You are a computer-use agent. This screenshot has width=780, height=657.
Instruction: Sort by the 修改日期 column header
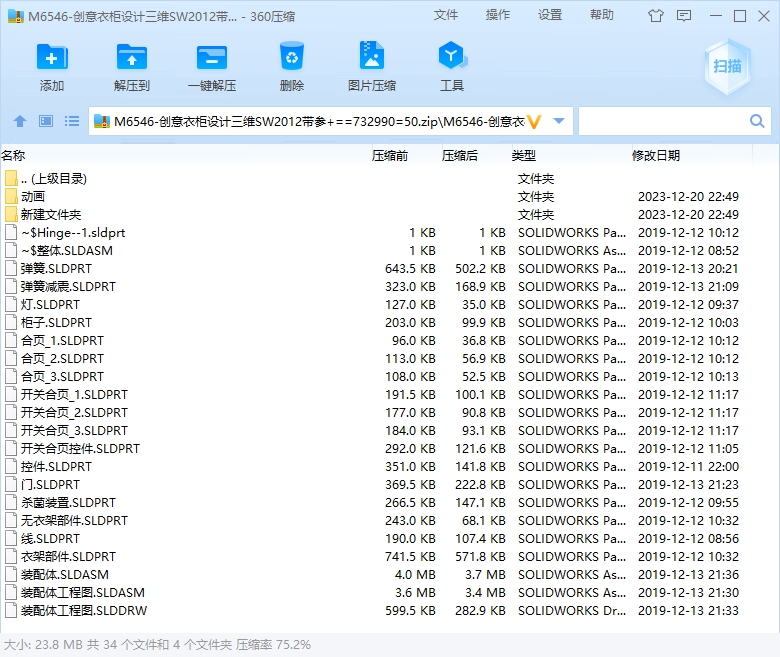click(x=656, y=156)
